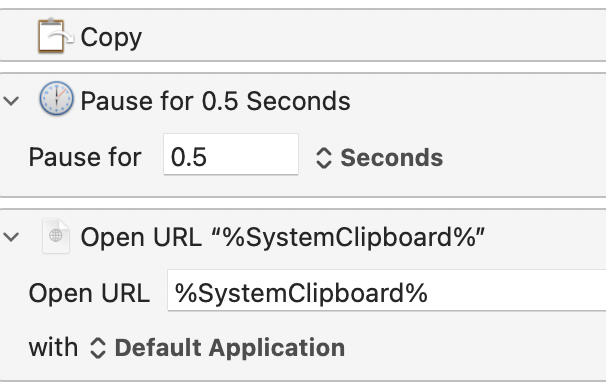Select the Copy action title
Image resolution: width=606 pixels, height=388 pixels.
click(111, 37)
